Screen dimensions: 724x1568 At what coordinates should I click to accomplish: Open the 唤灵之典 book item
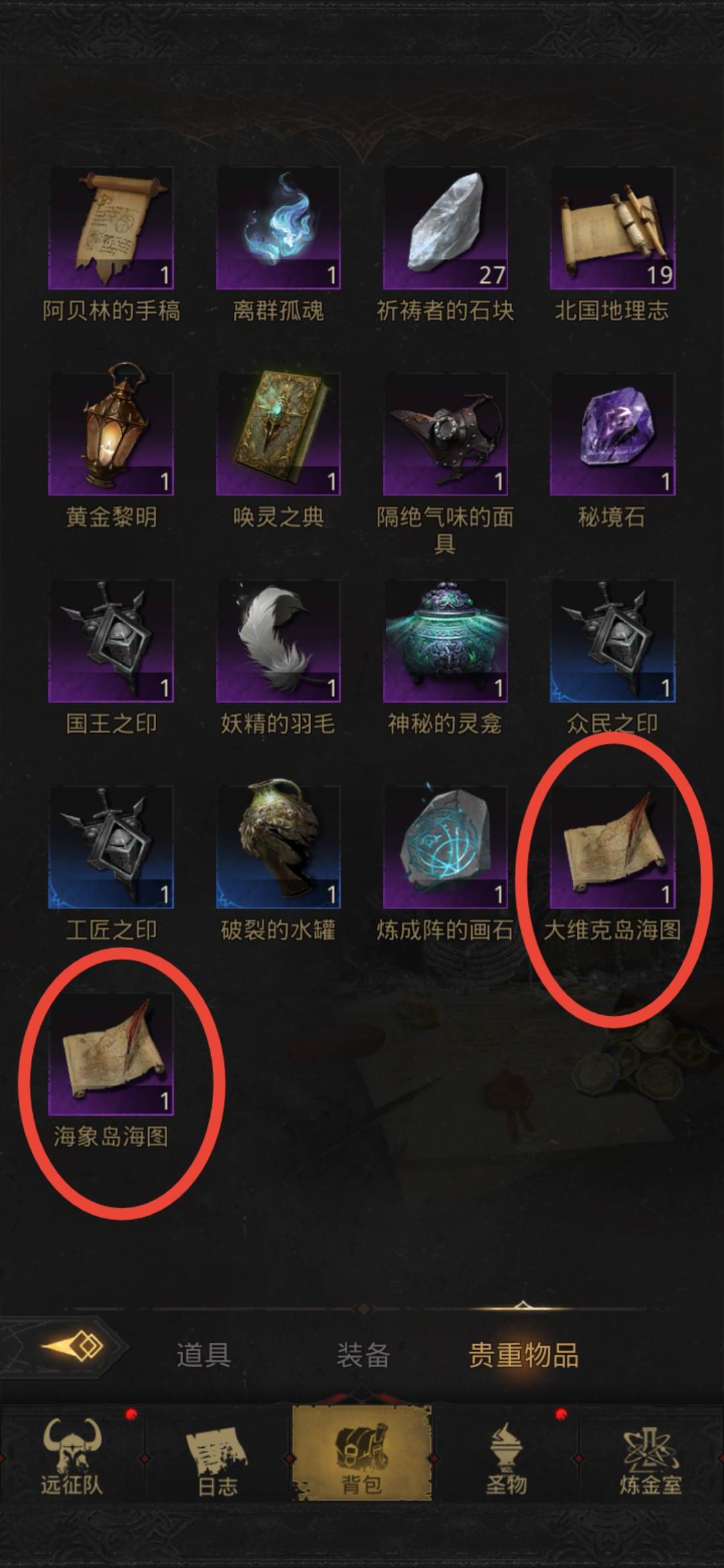coord(278,434)
